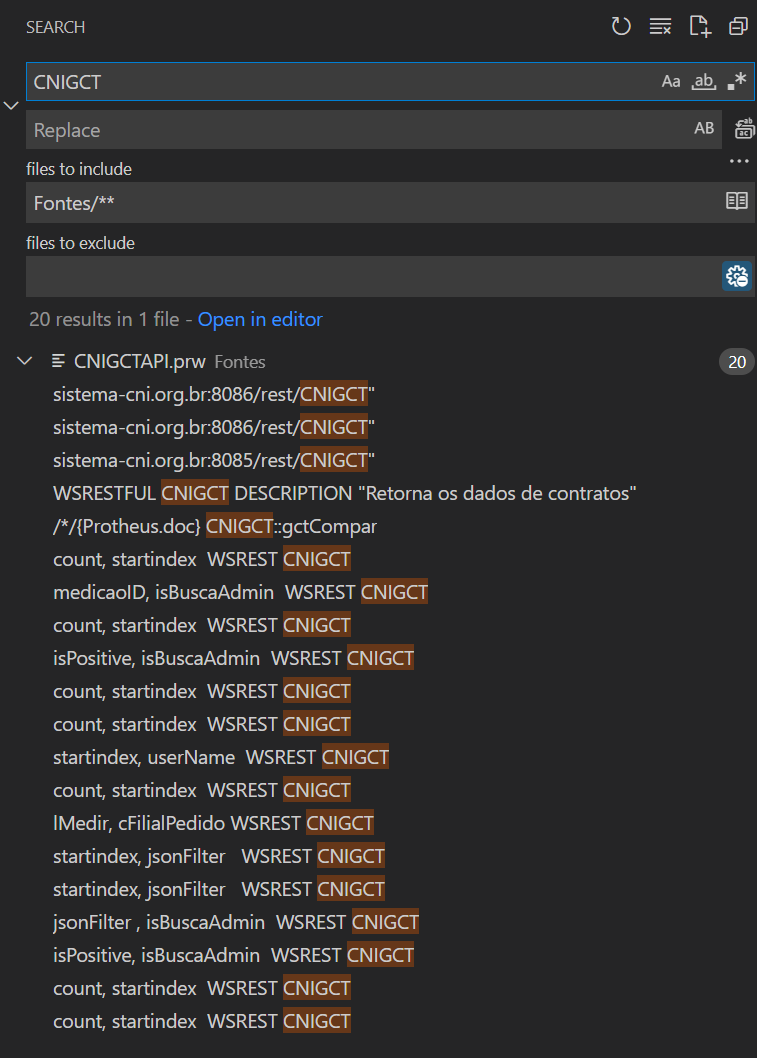Open the search editor book icon

point(736,202)
